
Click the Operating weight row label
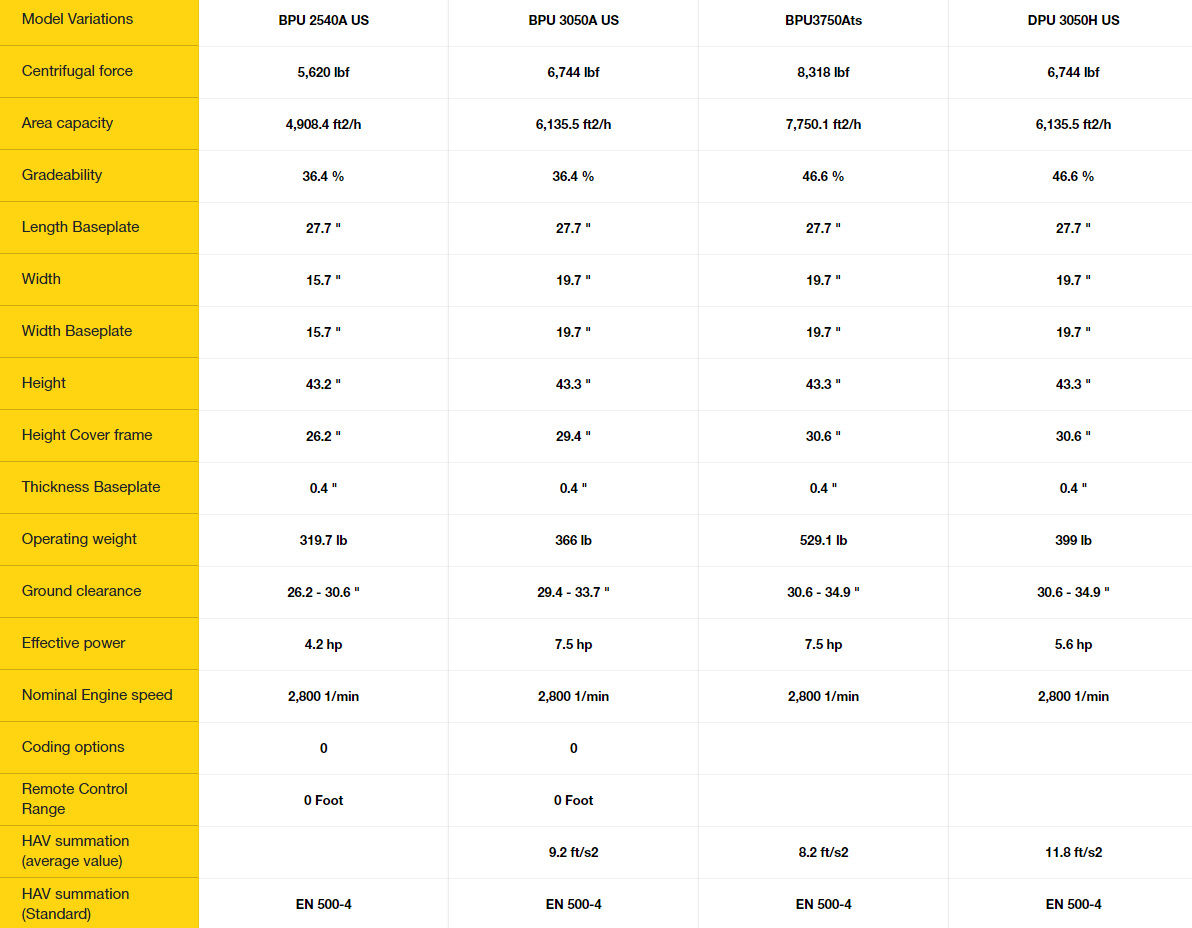[79, 539]
